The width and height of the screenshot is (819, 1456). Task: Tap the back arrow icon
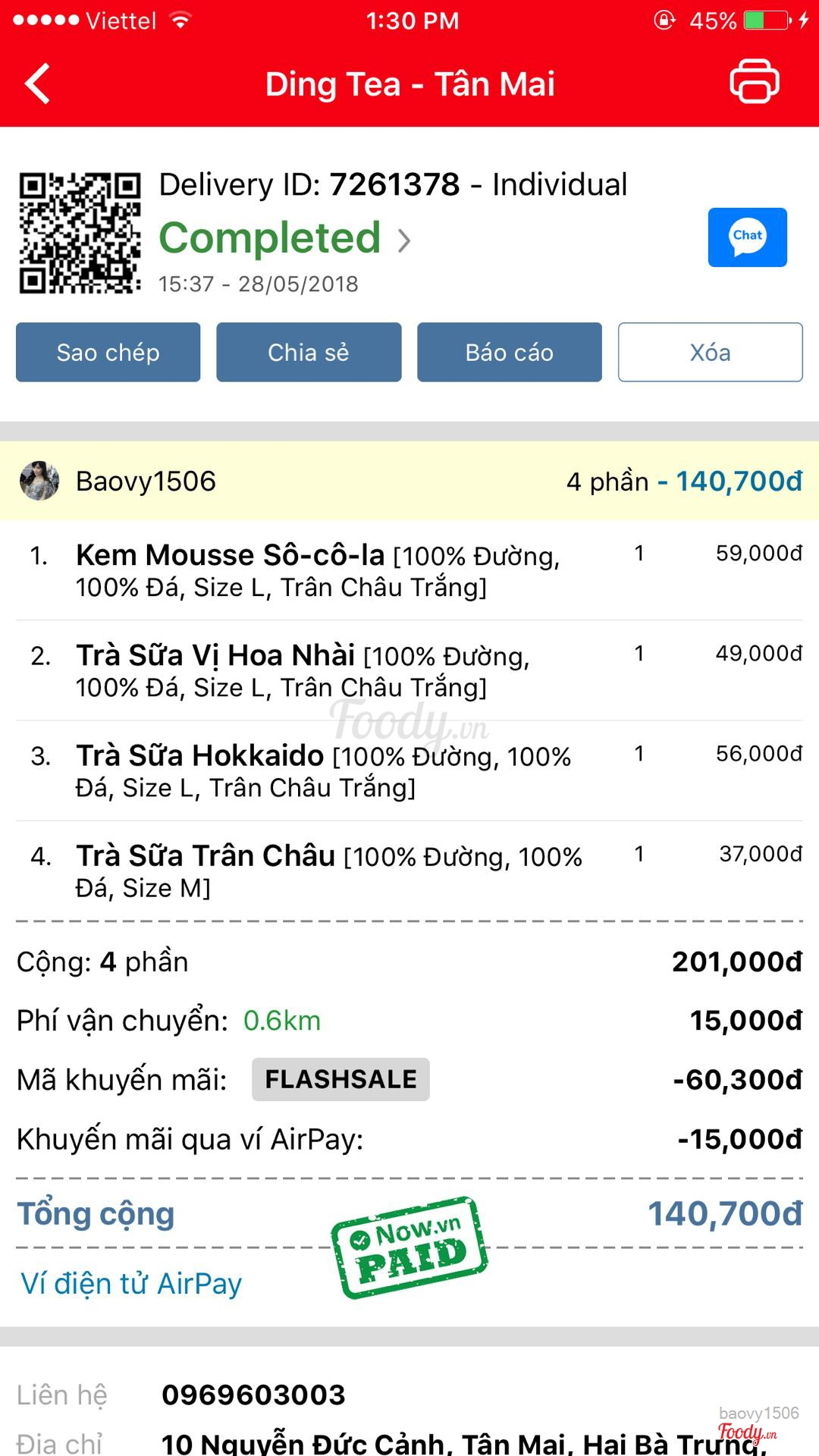coord(38,83)
